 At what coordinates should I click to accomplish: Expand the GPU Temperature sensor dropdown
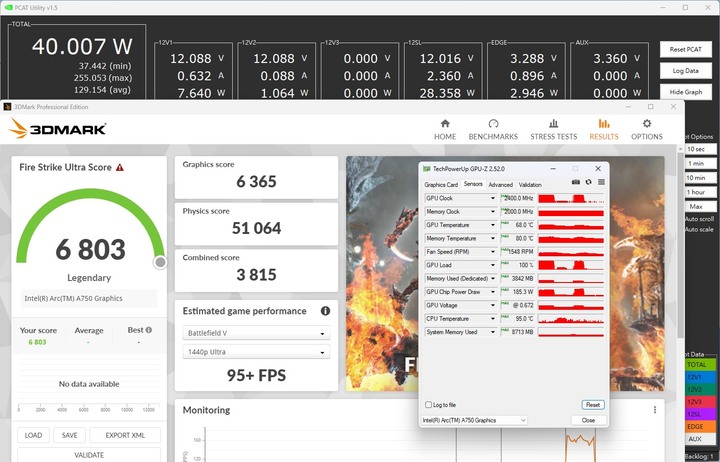point(493,225)
